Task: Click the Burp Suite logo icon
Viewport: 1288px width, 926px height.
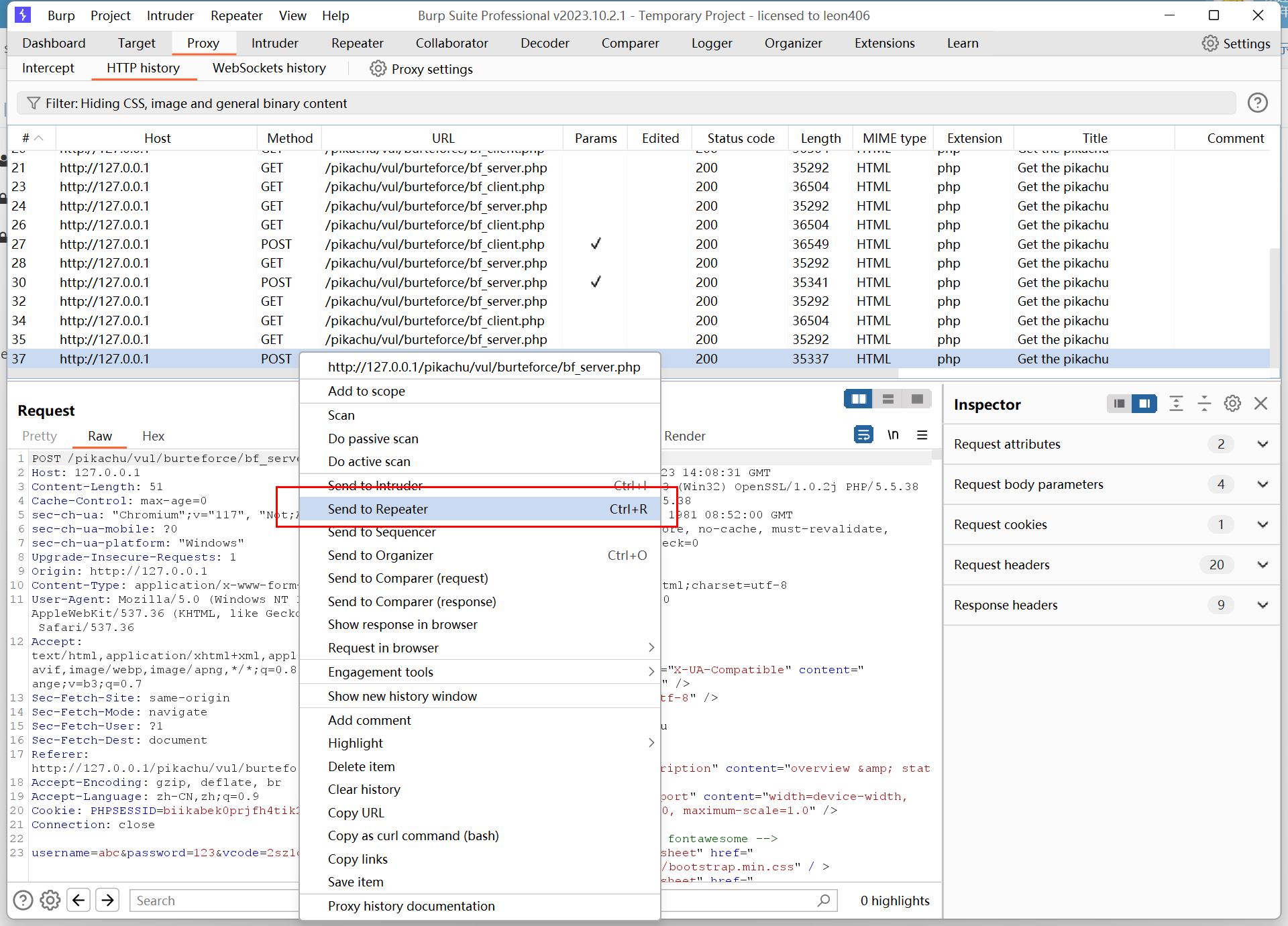Action: pyautogui.click(x=23, y=15)
